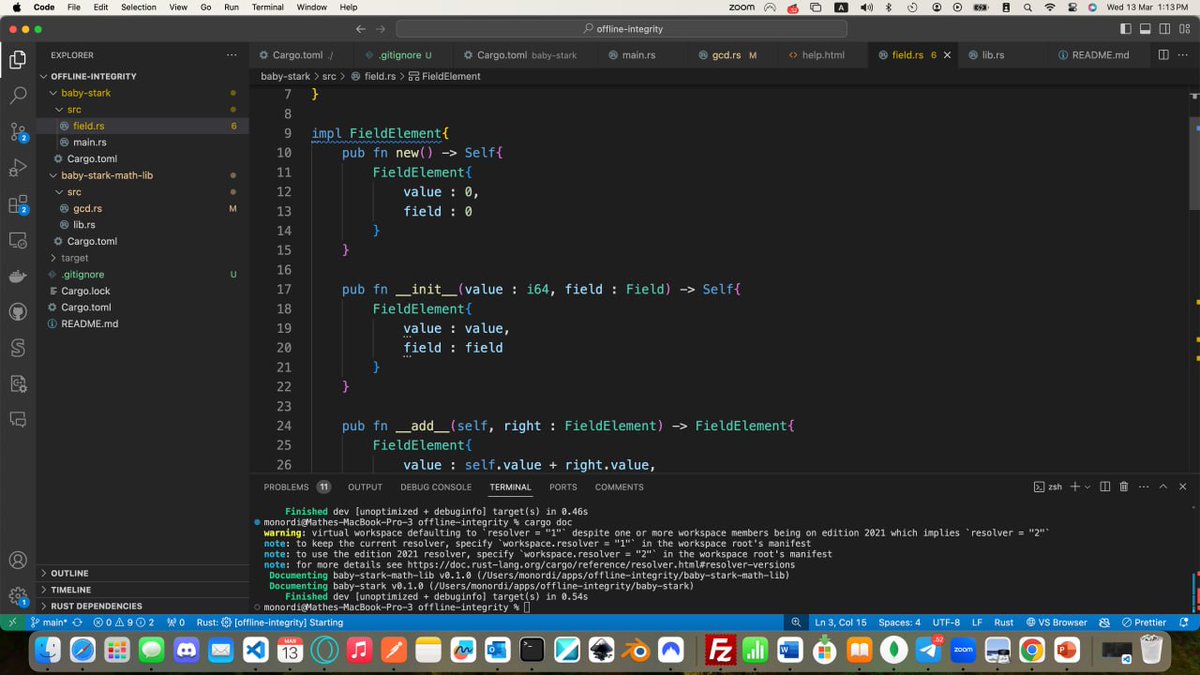
Task: Click FileZilla icon in the Dock
Action: [720, 650]
